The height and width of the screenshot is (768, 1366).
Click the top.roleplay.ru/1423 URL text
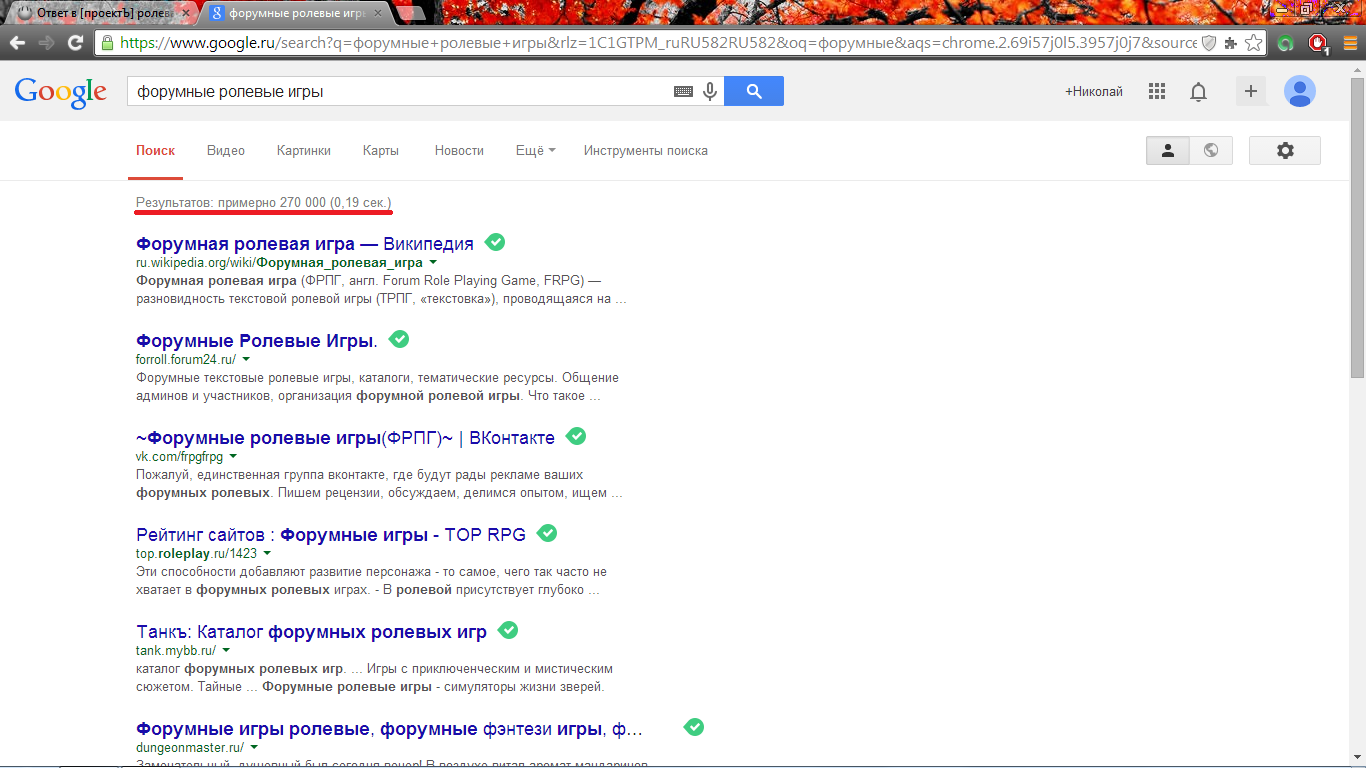(x=197, y=553)
